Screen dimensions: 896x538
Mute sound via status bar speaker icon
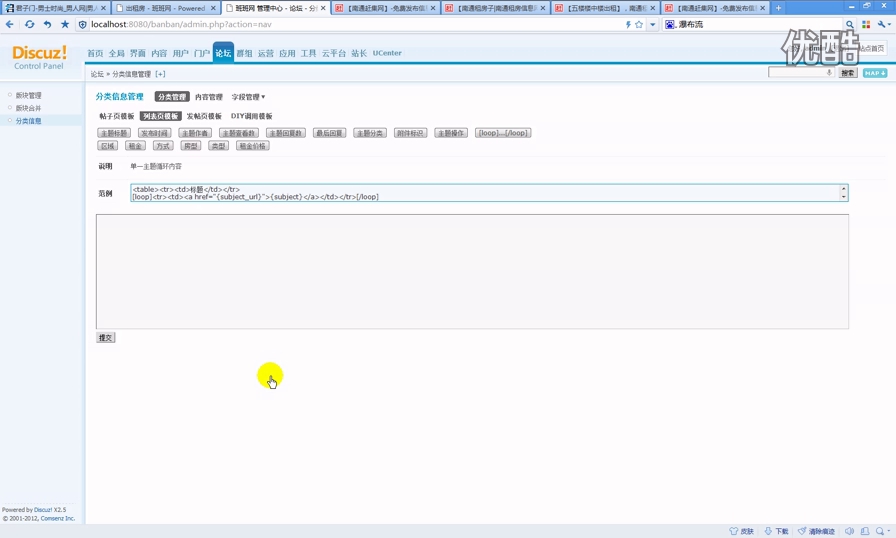point(849,531)
